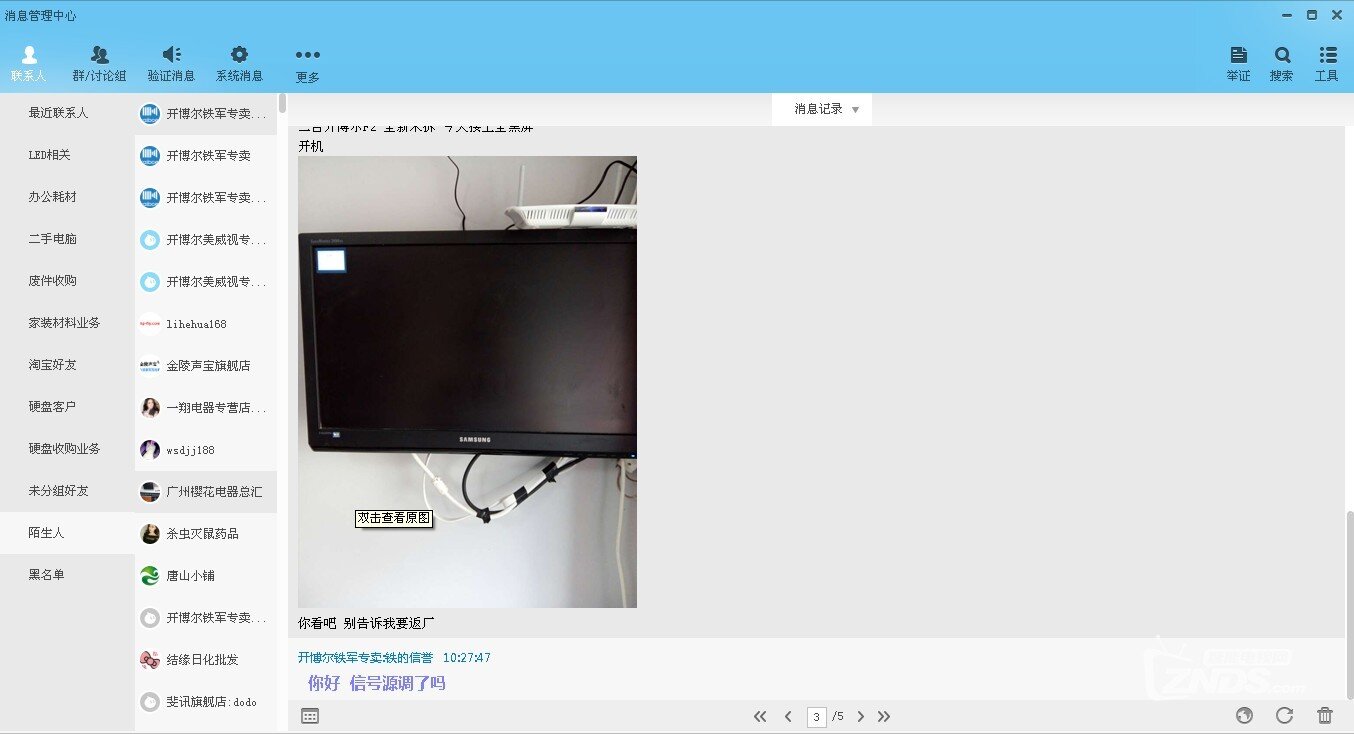The width and height of the screenshot is (1354, 734).
Task: Click 唐山小铺 green avatar icon
Action: coord(150,576)
